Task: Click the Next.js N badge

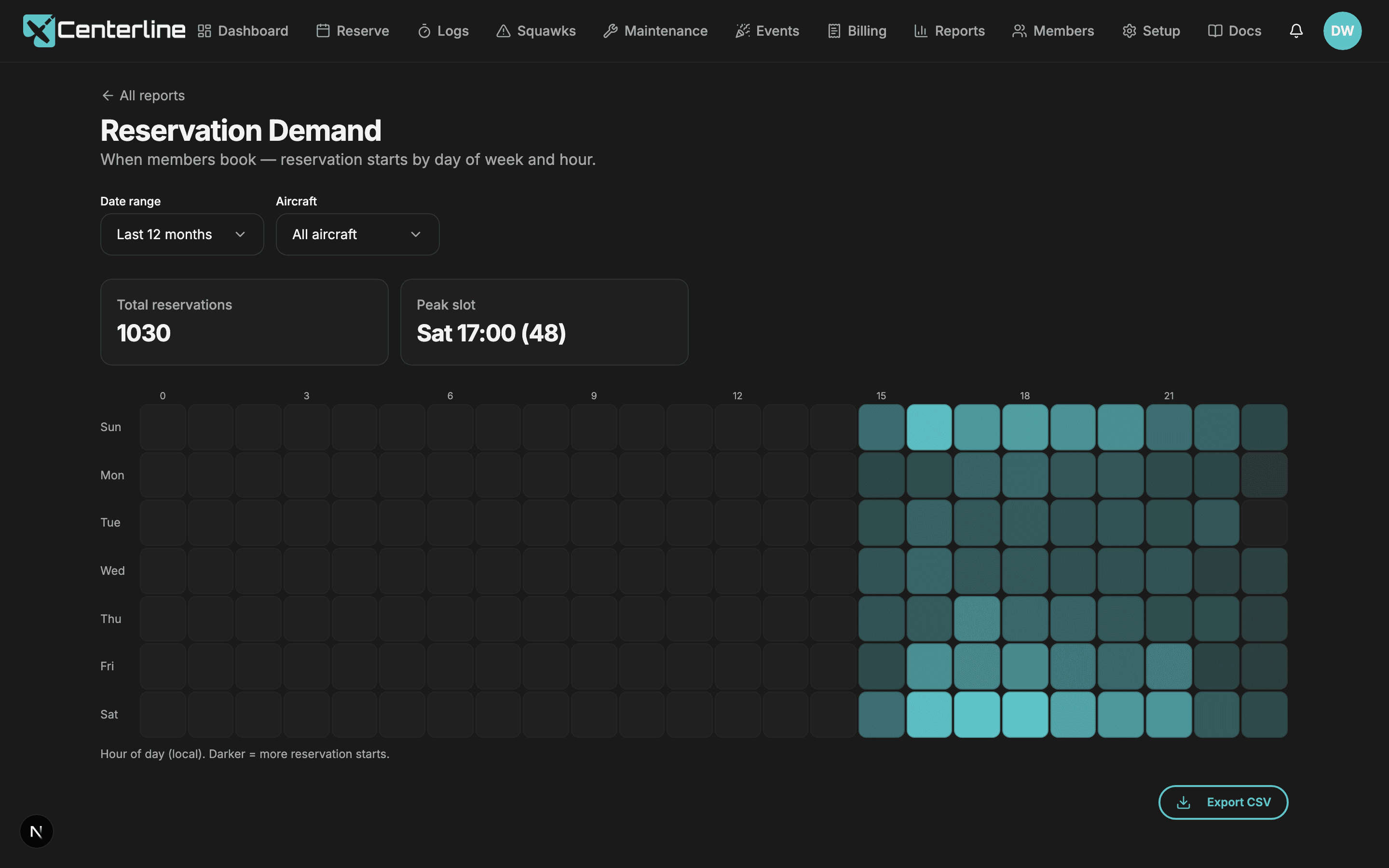Action: (37, 831)
